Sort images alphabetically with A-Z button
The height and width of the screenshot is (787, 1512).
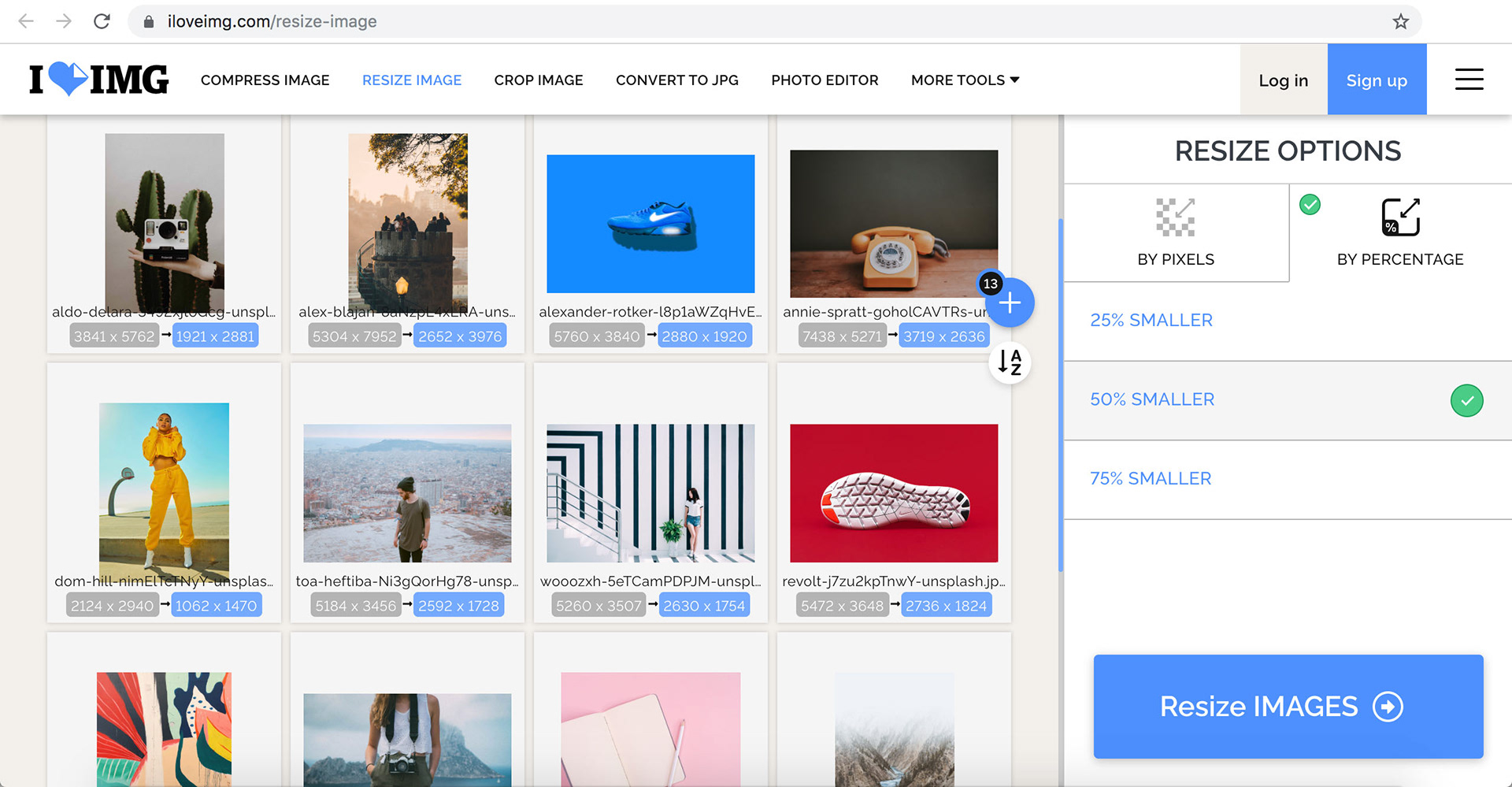pyautogui.click(x=1010, y=362)
